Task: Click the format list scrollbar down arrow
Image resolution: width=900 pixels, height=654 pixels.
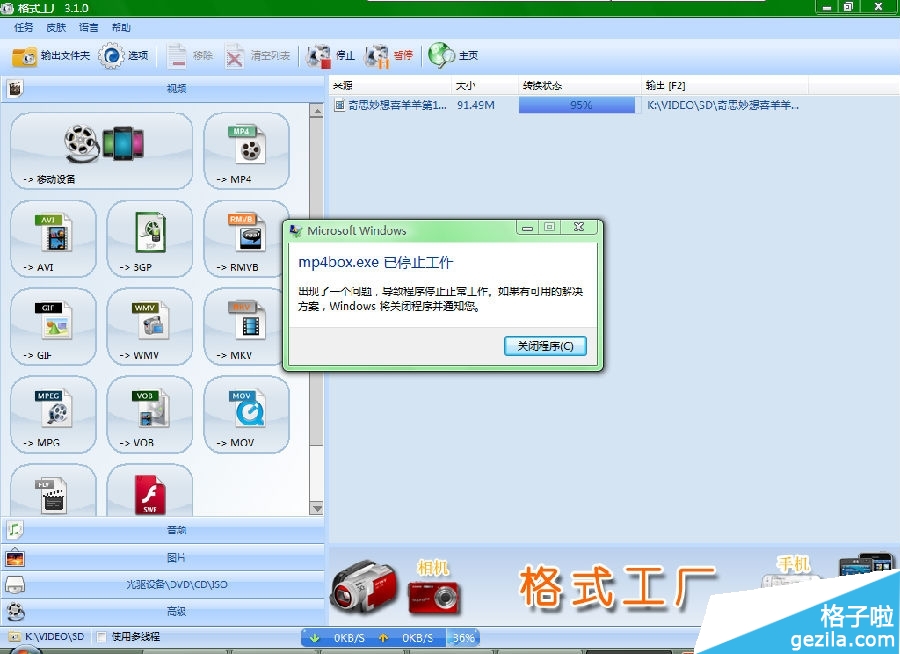Action: coord(316,508)
